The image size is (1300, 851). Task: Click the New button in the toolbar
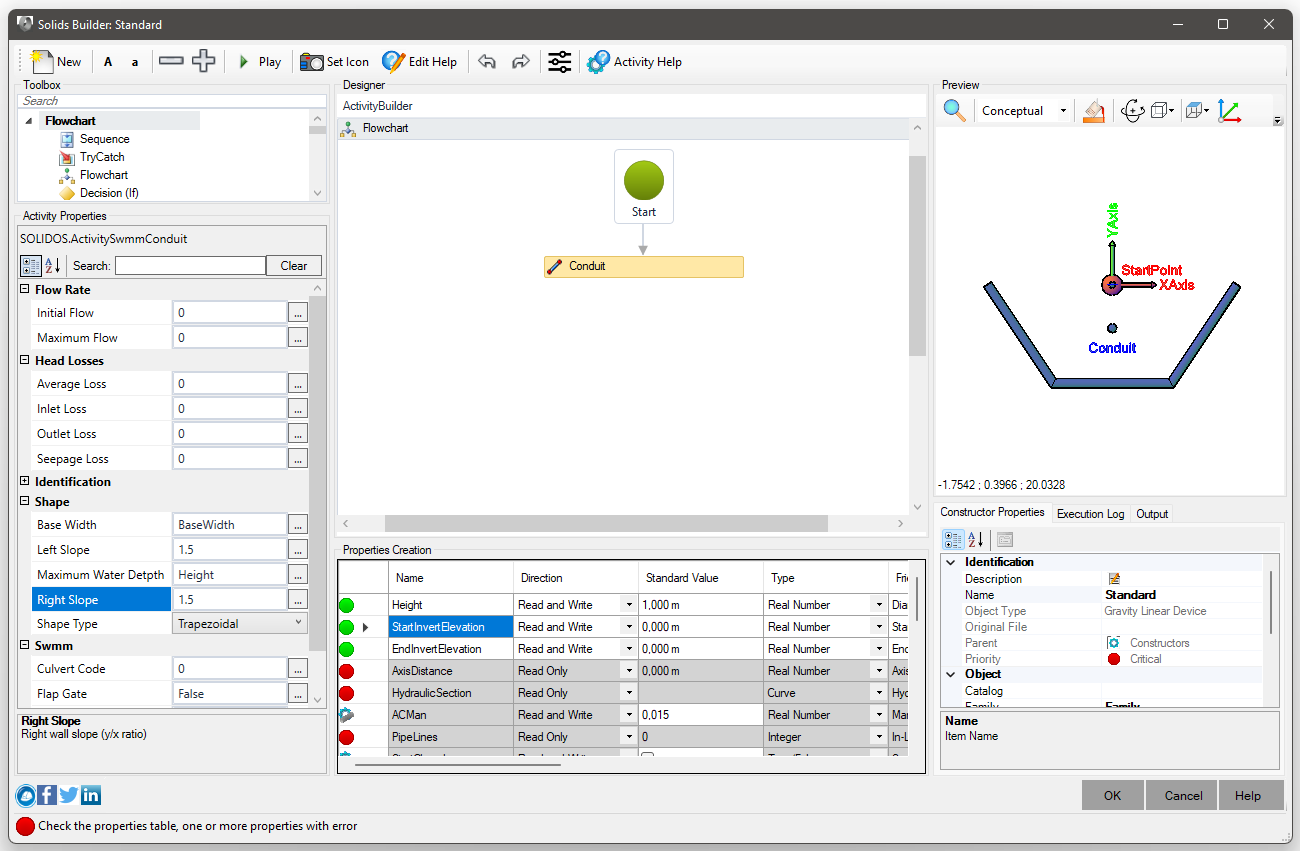[56, 62]
